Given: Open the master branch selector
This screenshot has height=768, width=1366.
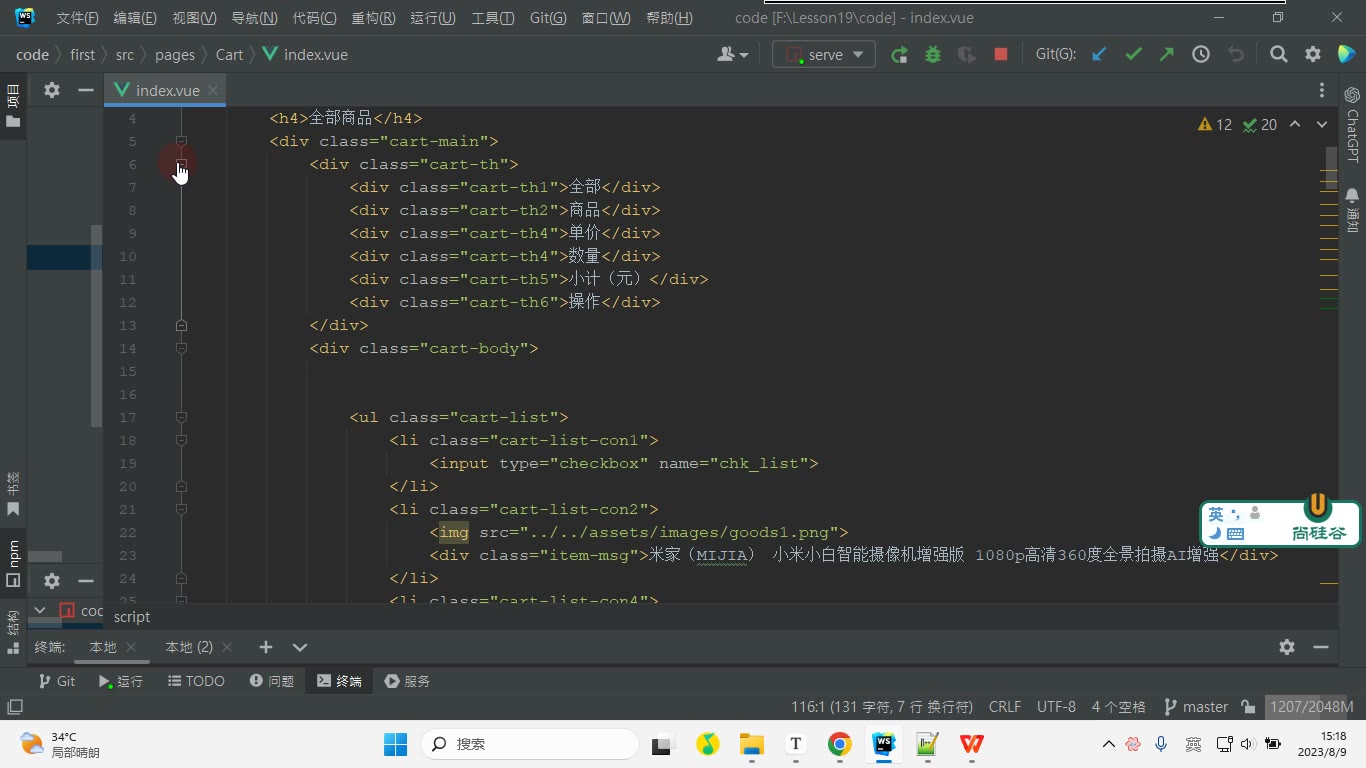Looking at the screenshot, I should [x=1196, y=707].
